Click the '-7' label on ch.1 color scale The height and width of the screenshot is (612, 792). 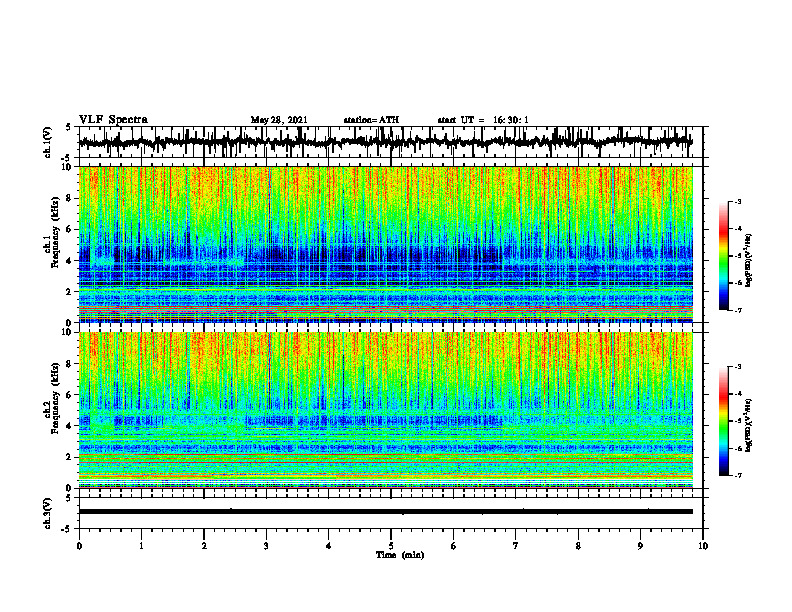click(738, 310)
